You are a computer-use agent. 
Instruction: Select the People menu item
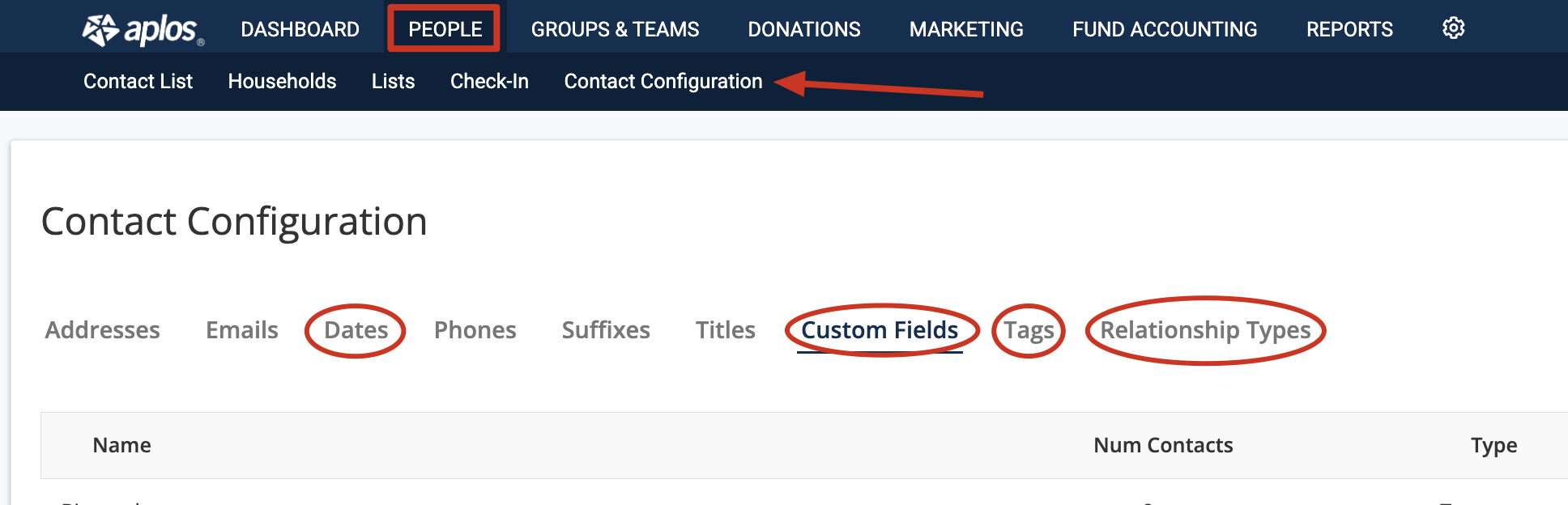coord(445,29)
